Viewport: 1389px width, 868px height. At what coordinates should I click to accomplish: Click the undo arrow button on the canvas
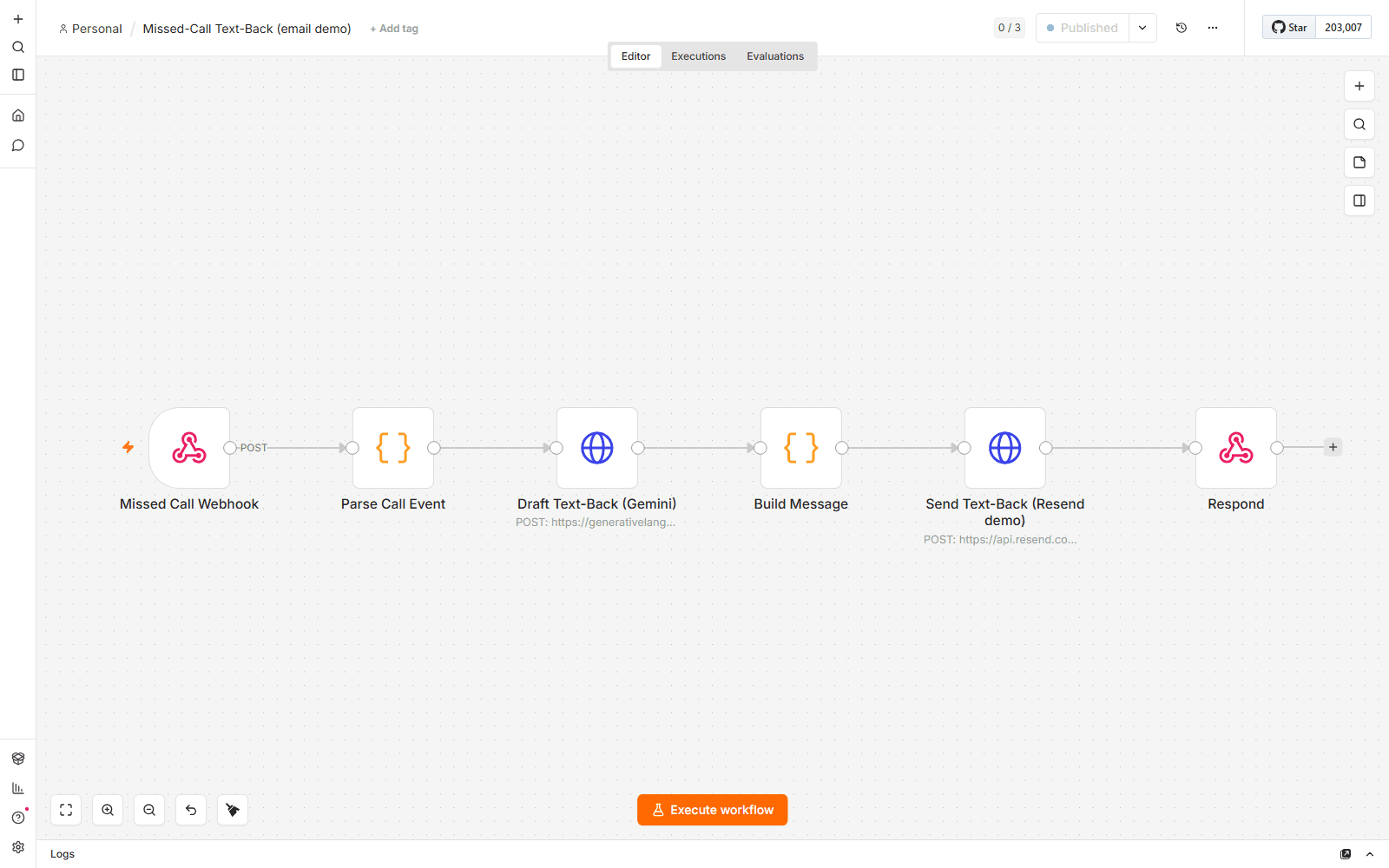[191, 810]
